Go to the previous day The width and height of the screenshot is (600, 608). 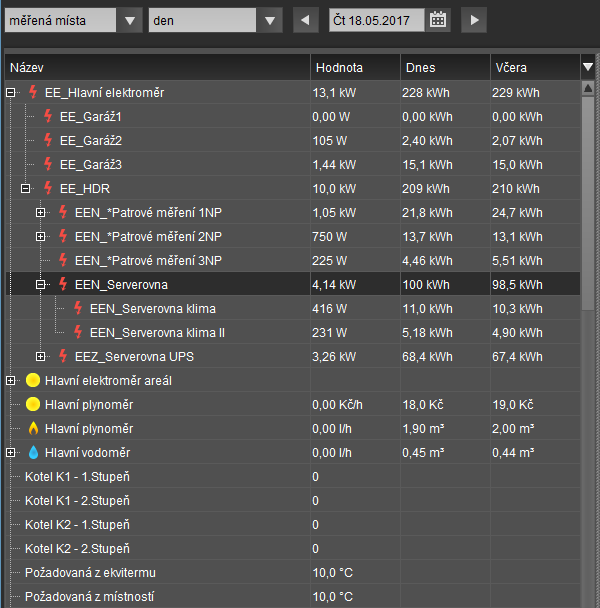coord(304,19)
